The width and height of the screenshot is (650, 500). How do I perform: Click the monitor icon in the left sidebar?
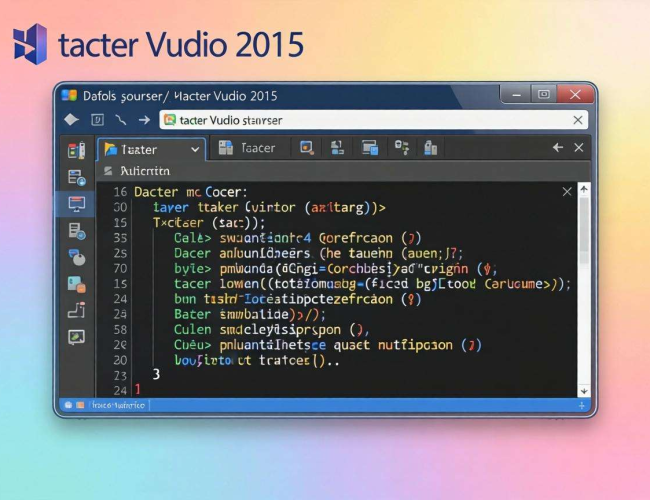76,204
